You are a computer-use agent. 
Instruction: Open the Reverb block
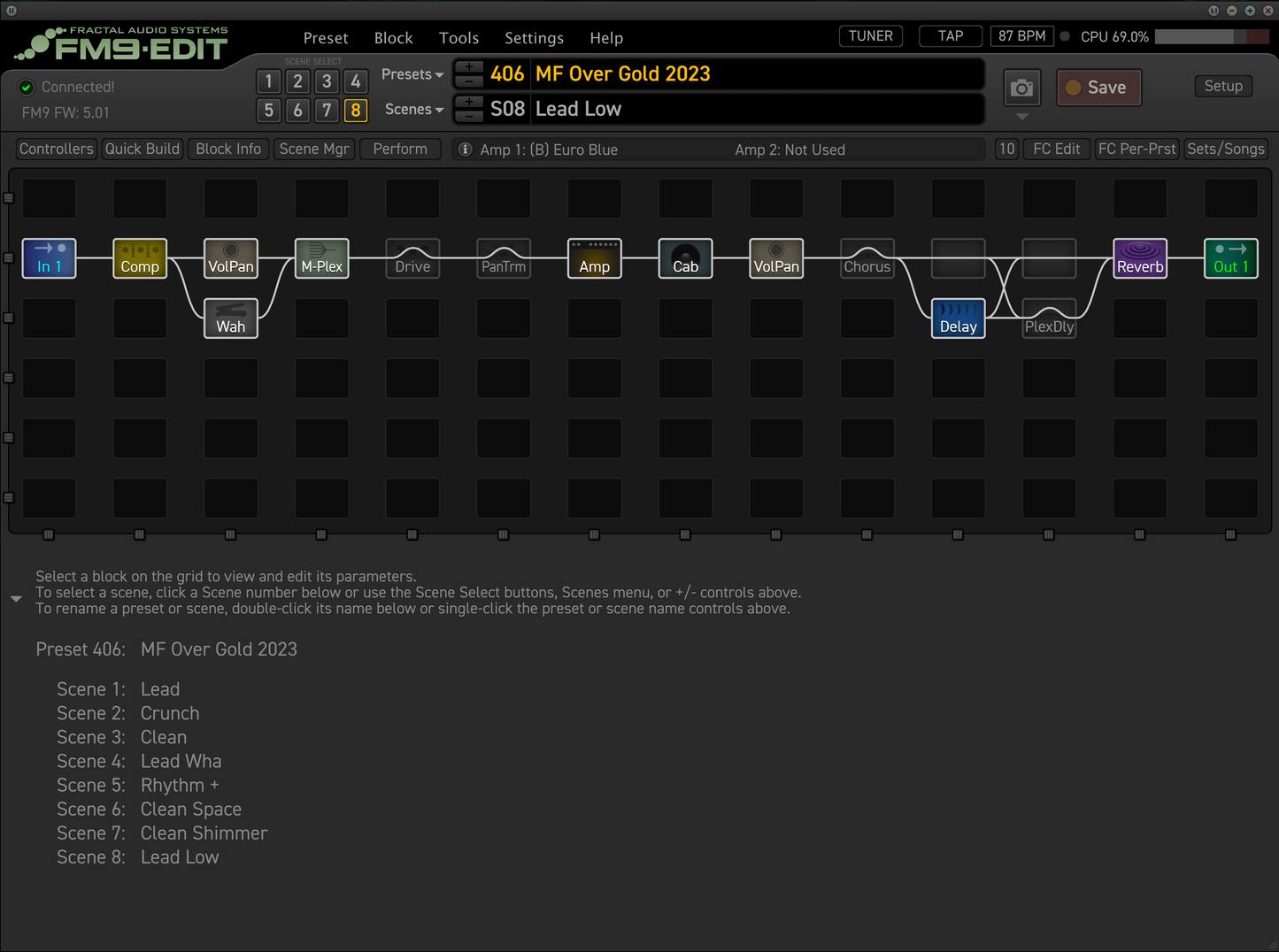pos(1140,258)
